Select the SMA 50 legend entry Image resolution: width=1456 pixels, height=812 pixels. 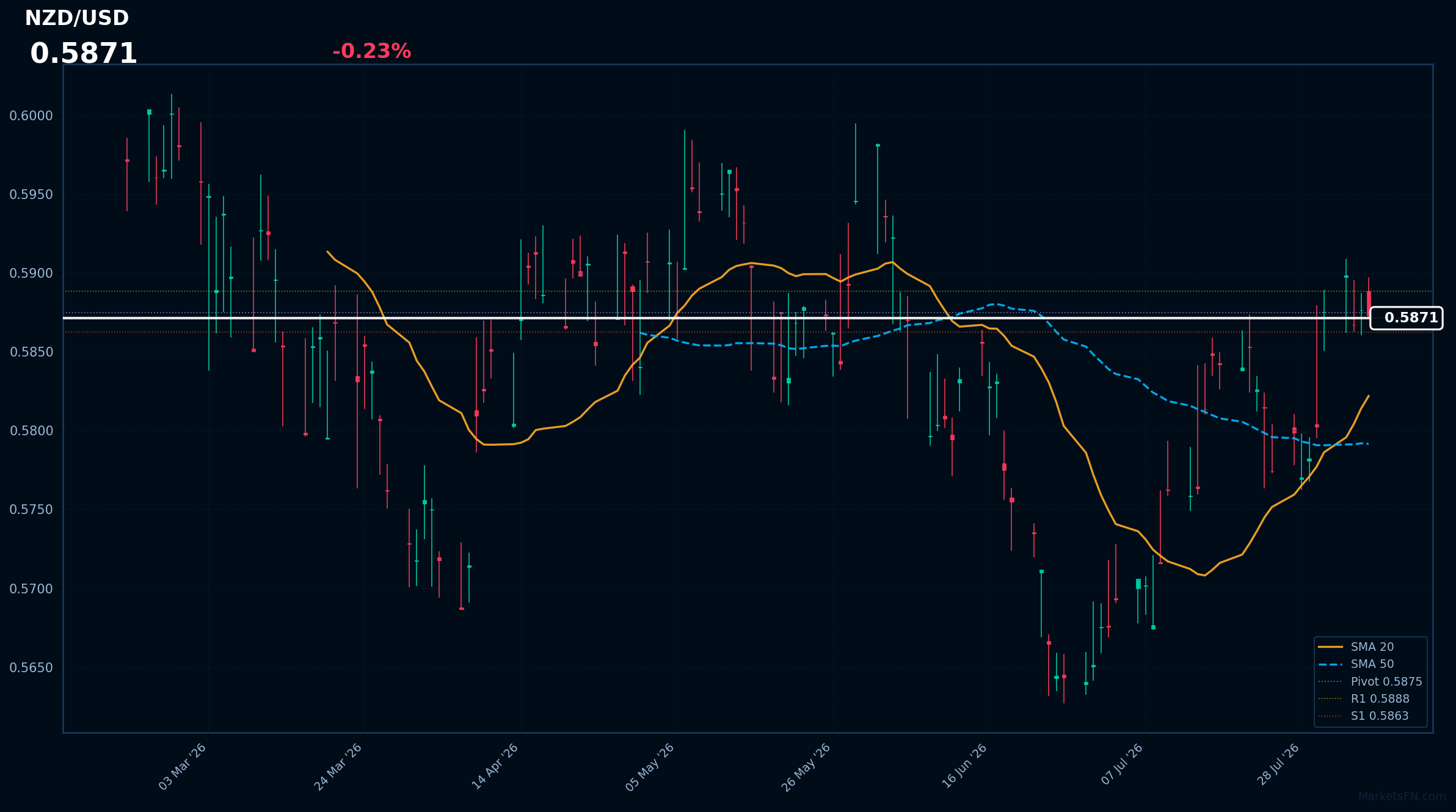pos(1372,664)
